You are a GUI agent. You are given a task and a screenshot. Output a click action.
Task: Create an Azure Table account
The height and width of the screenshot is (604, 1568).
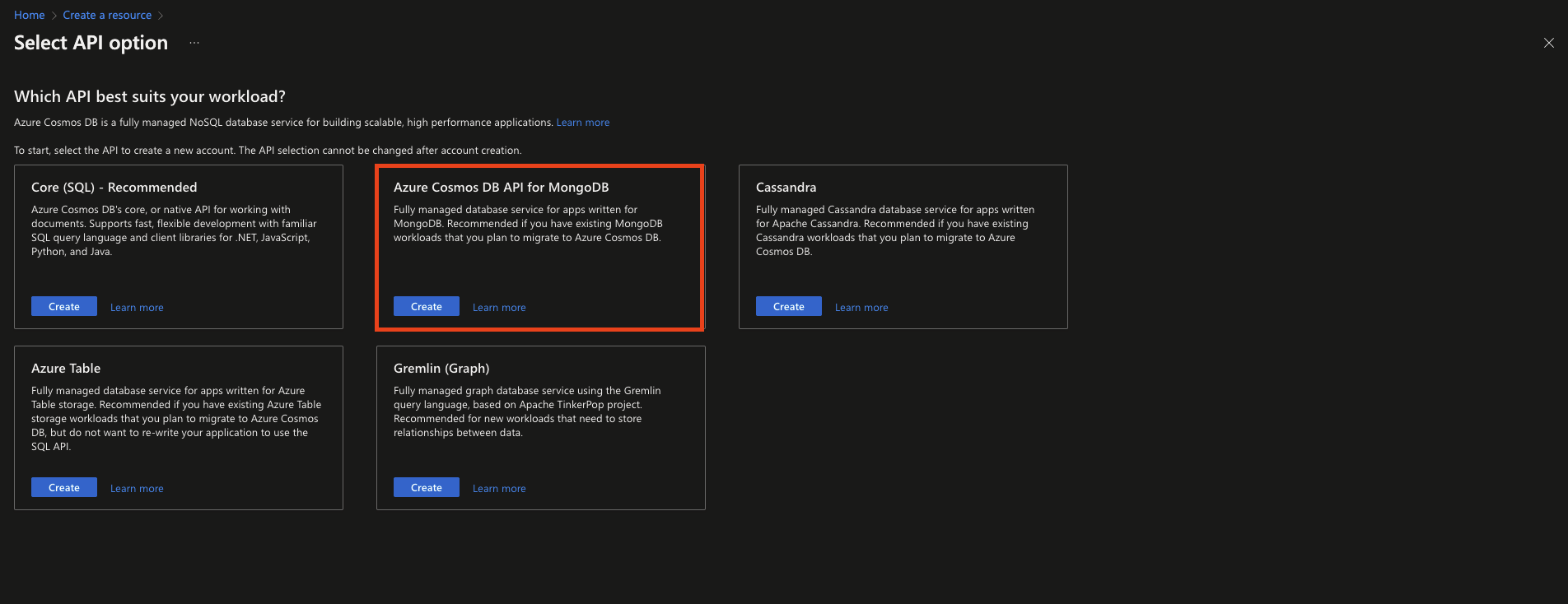click(64, 487)
